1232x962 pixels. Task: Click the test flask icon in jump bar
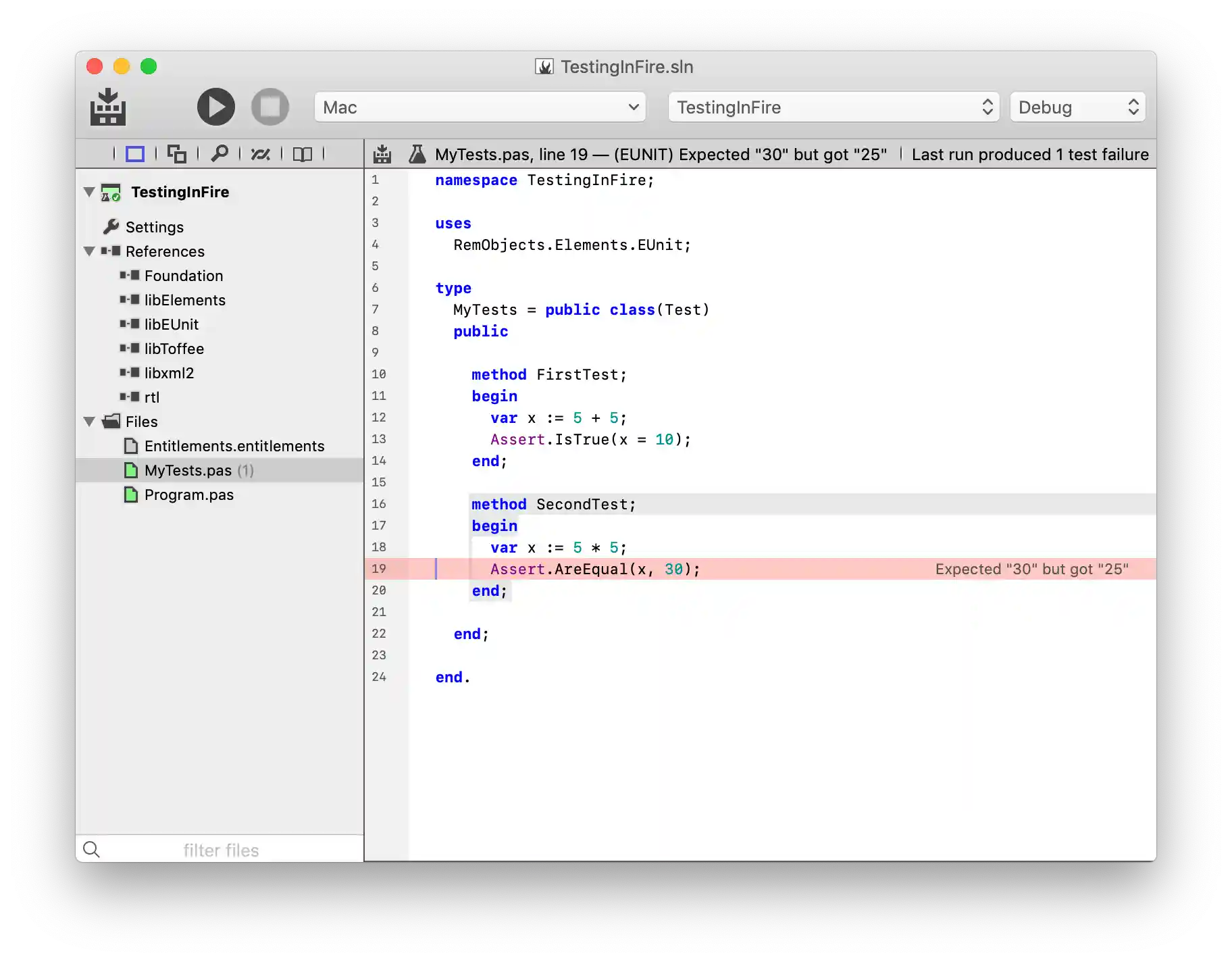pyautogui.click(x=417, y=154)
